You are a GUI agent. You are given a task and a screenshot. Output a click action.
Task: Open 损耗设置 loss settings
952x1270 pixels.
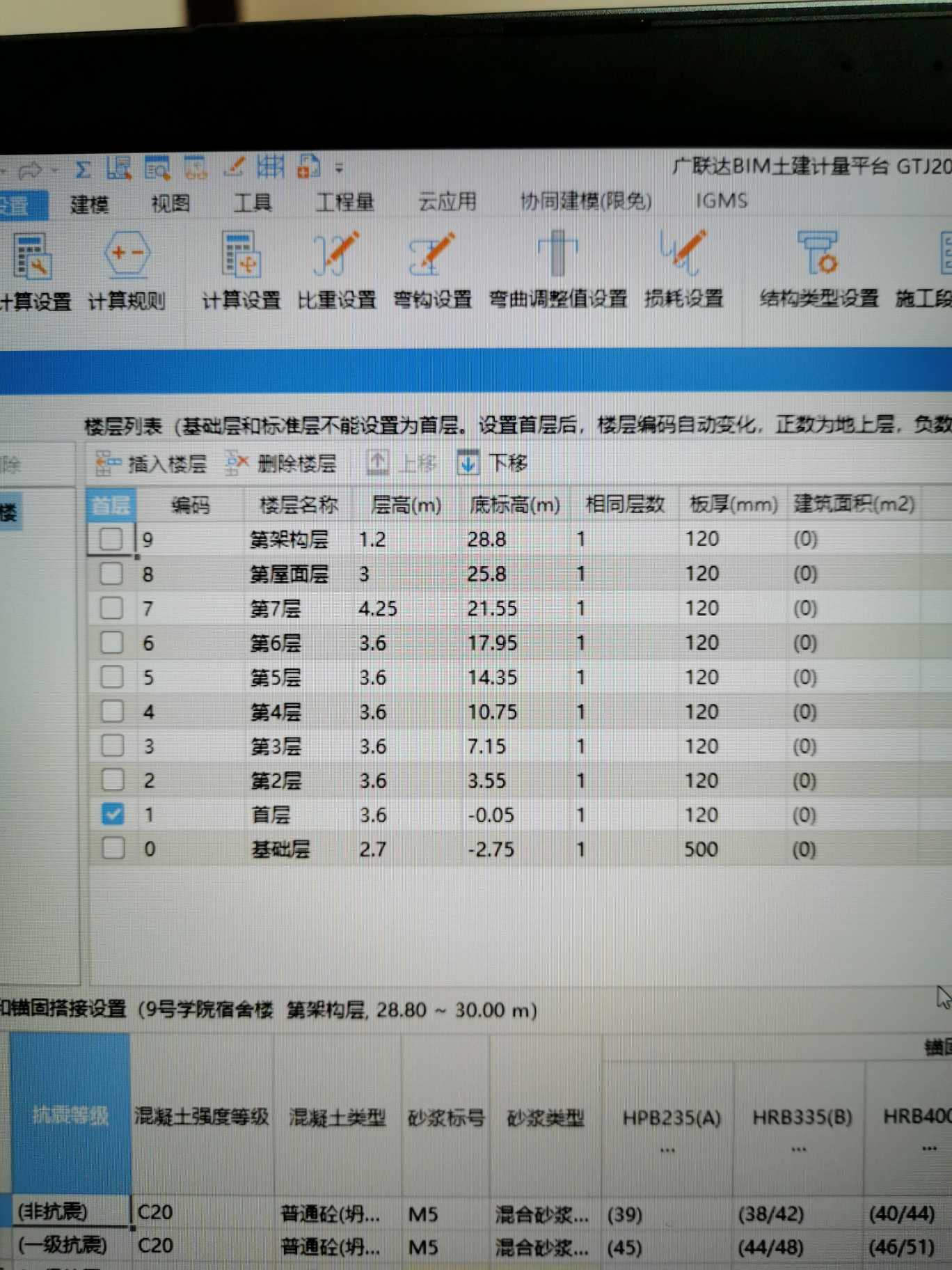683,269
